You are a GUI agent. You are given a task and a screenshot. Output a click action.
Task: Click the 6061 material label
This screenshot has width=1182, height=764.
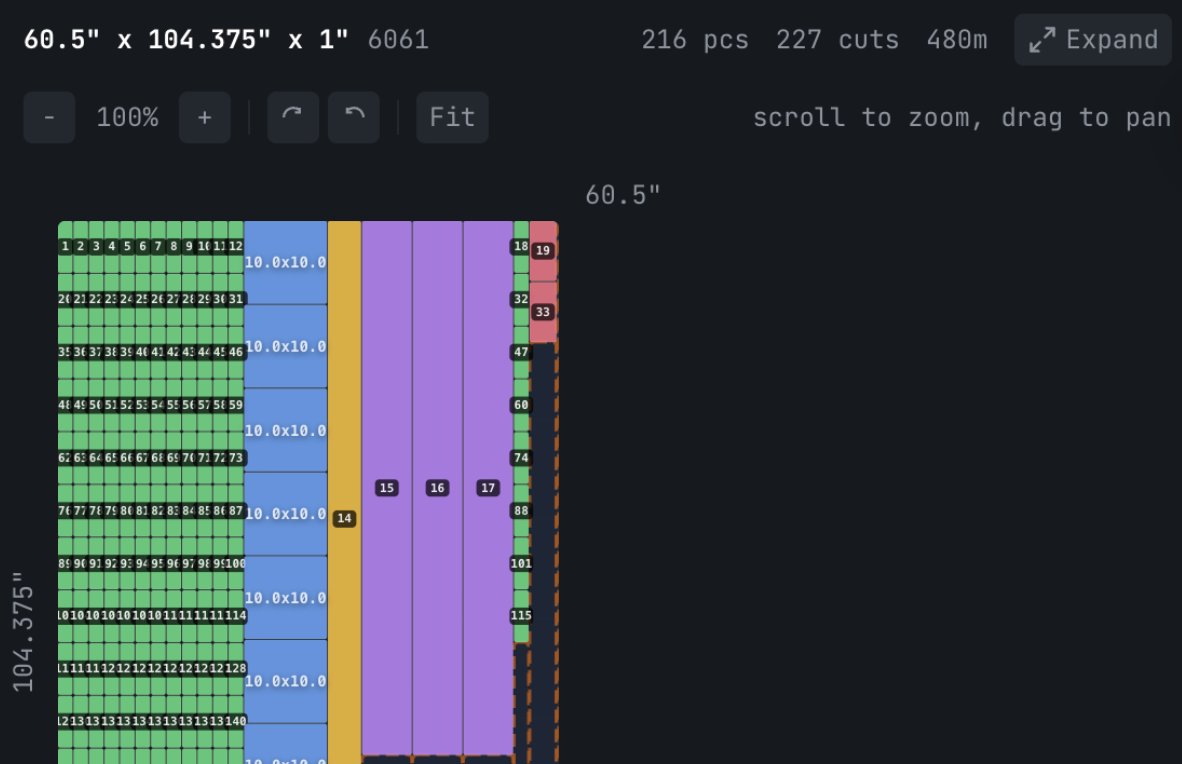click(398, 39)
